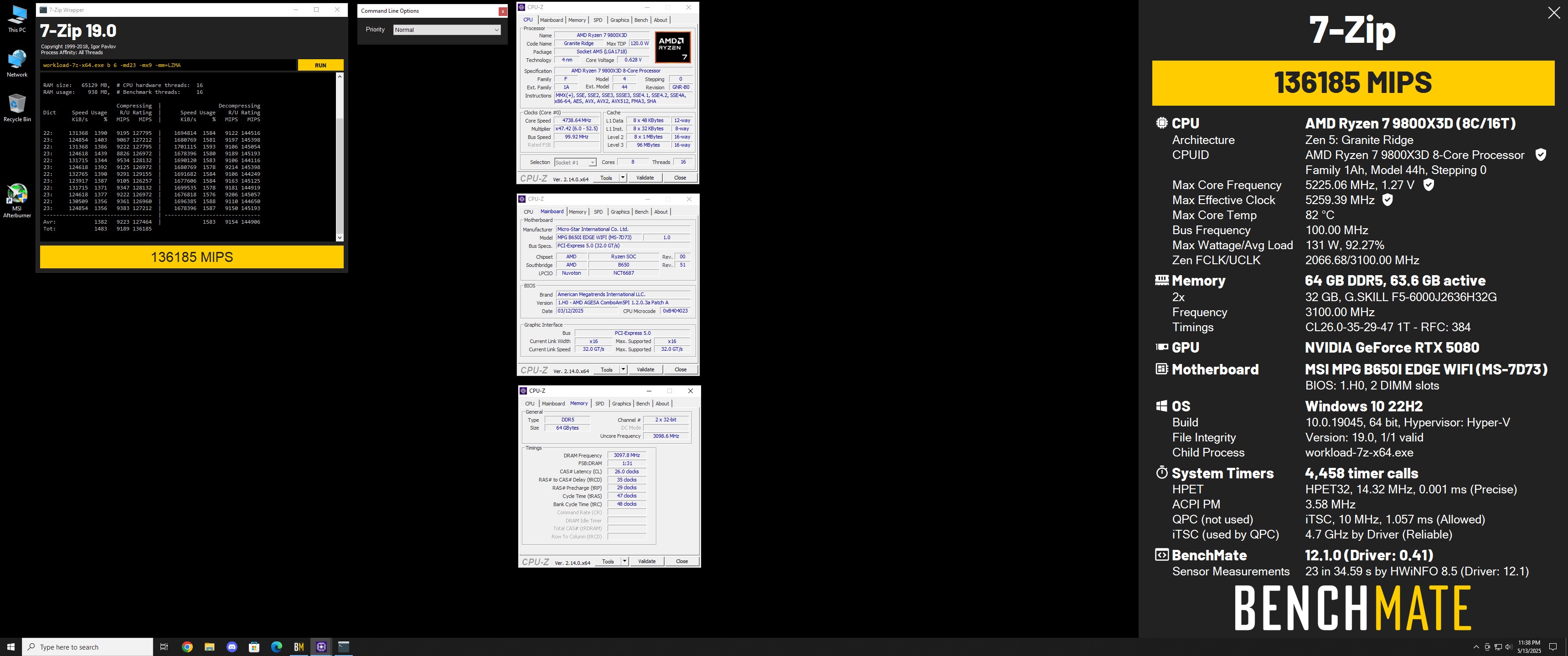1568x656 pixels.
Task: Open SPD tab in middle CPU-Z window
Action: tap(598, 212)
